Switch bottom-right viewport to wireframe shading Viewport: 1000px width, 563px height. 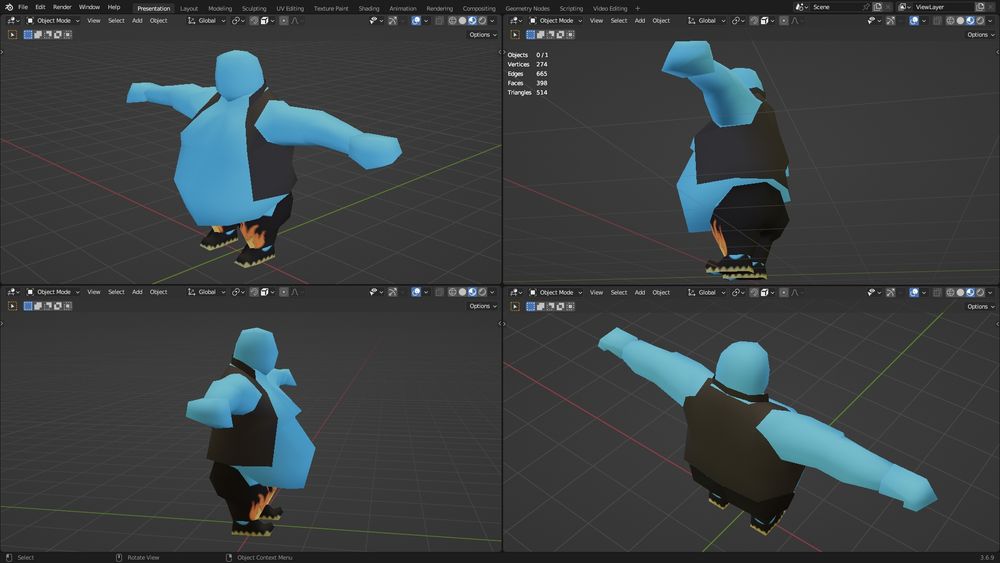(950, 292)
